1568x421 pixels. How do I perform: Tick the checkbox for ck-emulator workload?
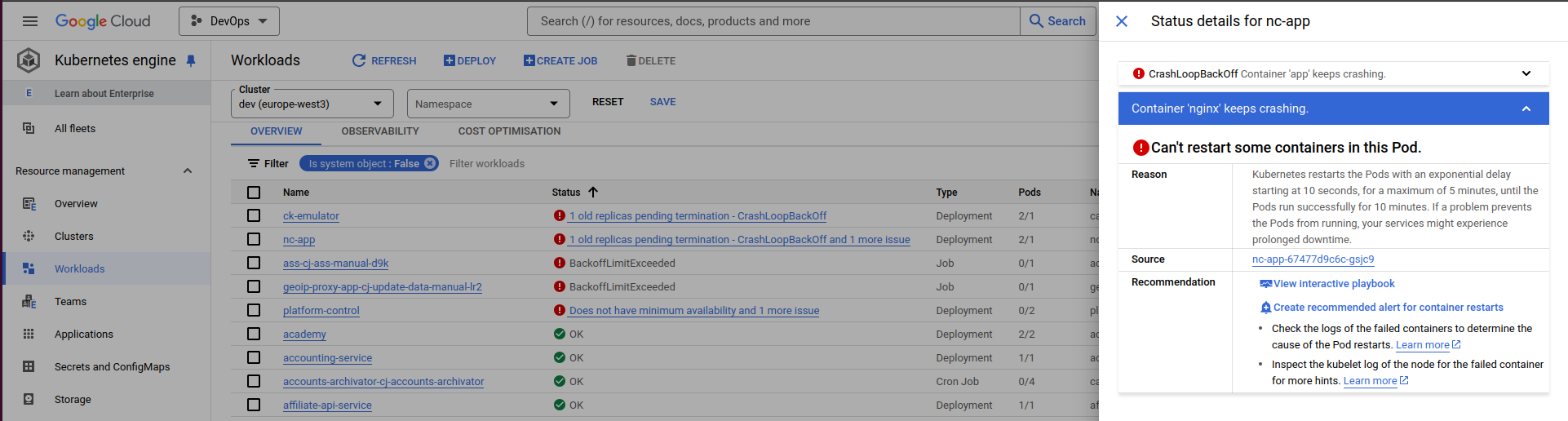click(254, 216)
